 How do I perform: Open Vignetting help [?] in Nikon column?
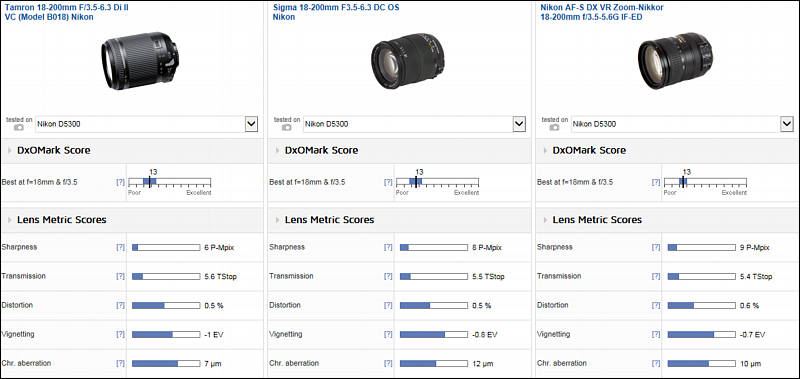(x=656, y=334)
